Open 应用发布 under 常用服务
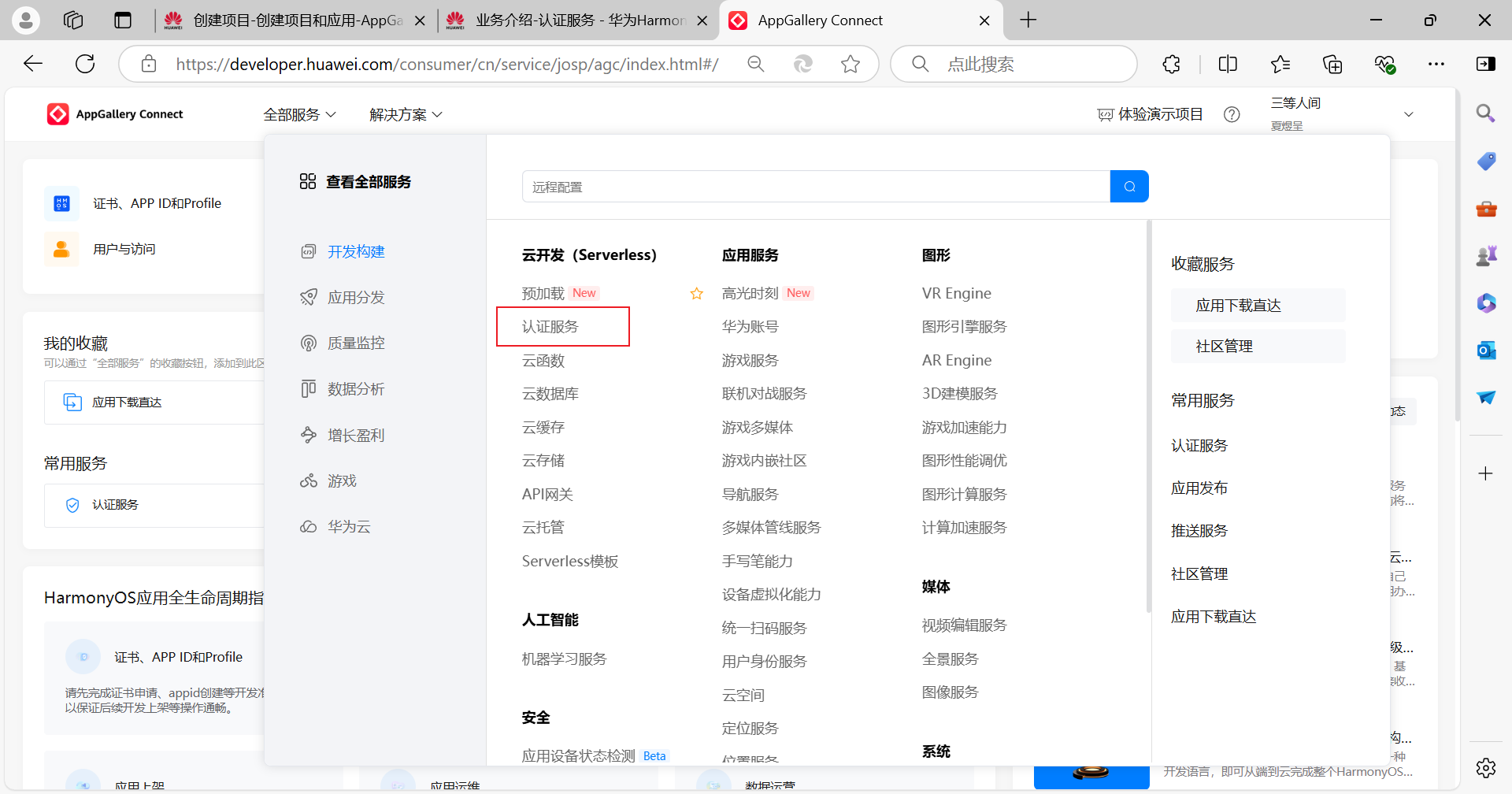Image resolution: width=1512 pixels, height=794 pixels. pyautogui.click(x=1199, y=488)
